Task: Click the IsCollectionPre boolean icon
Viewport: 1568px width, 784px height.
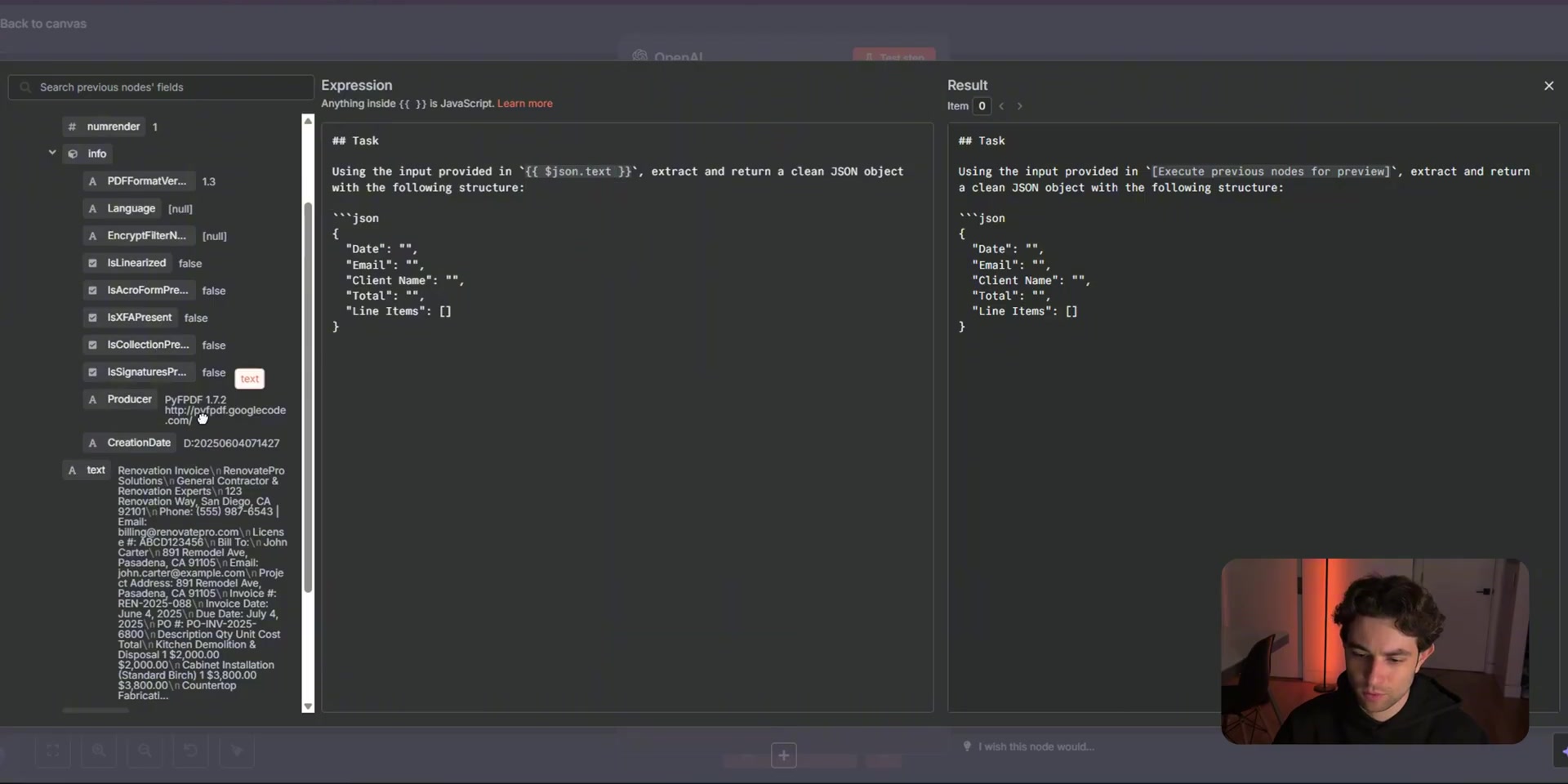Action: 92,345
